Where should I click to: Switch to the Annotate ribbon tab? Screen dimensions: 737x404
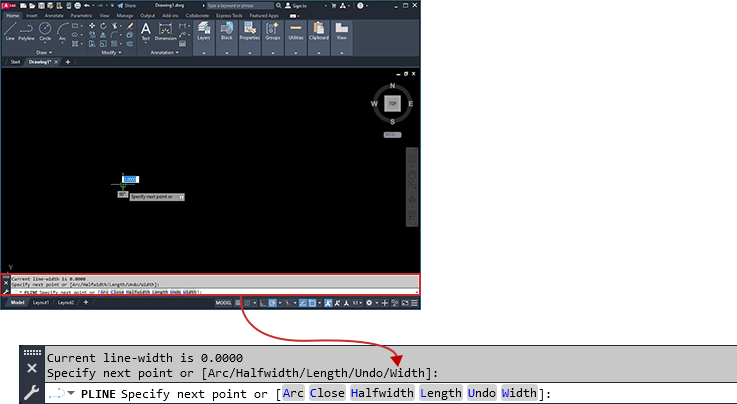pos(54,16)
